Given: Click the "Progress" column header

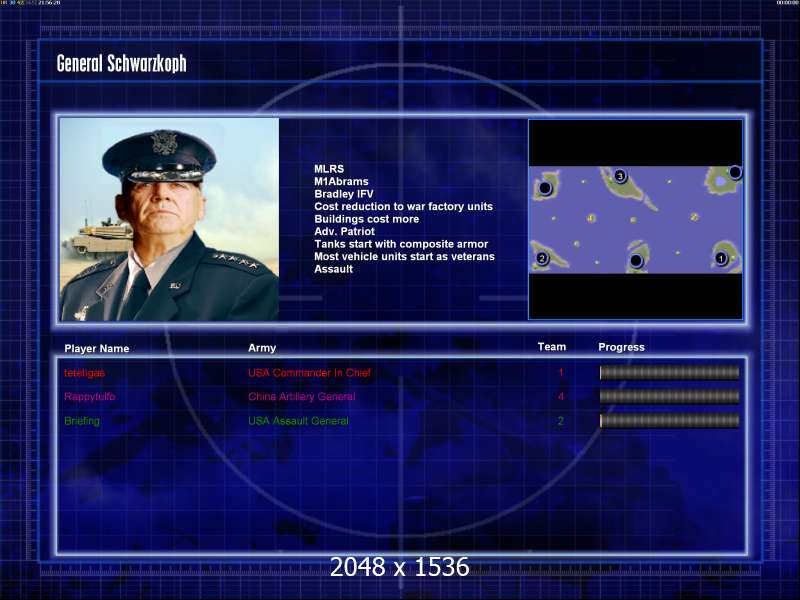Looking at the screenshot, I should point(621,347).
